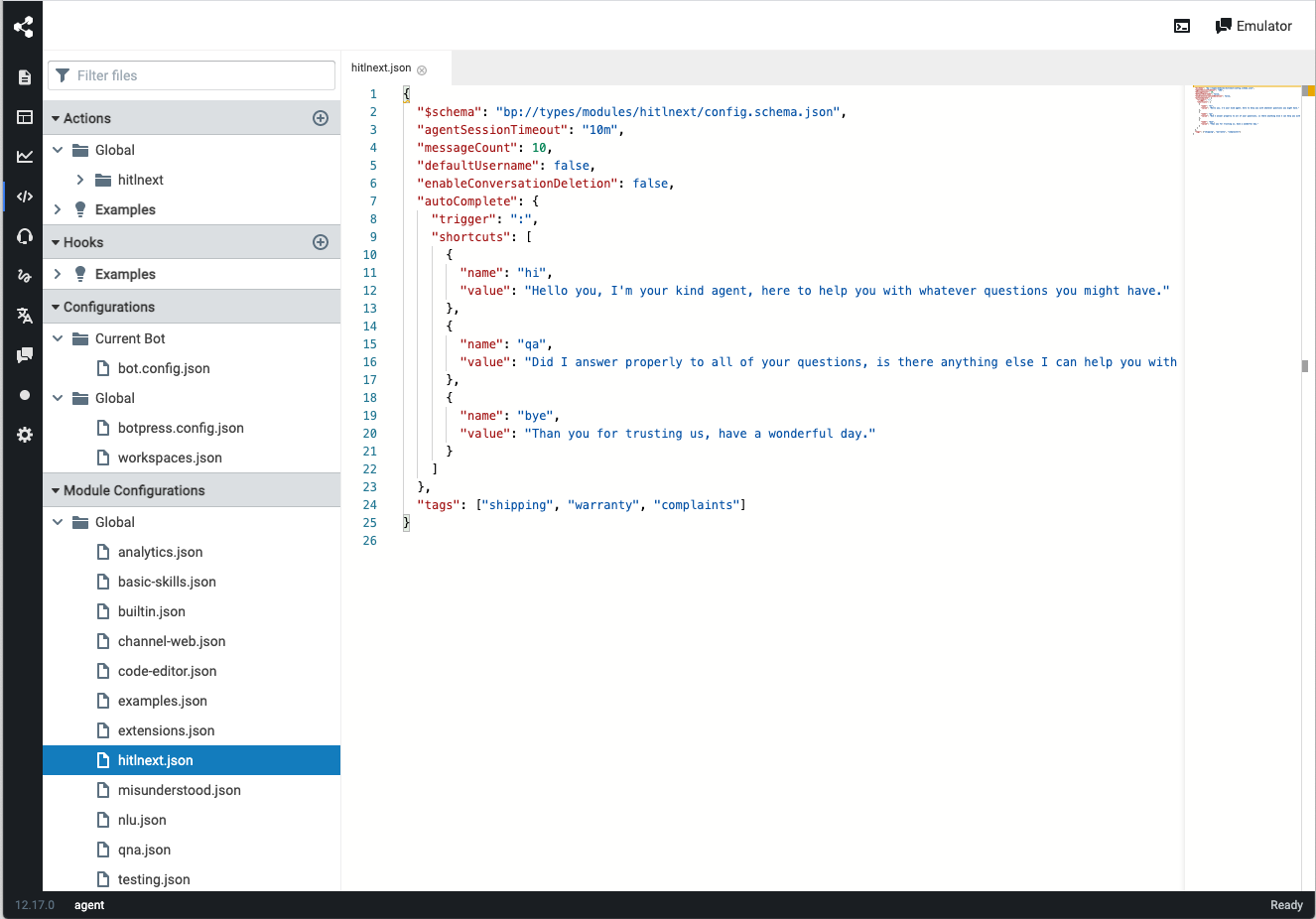Open the Emulator panel
This screenshot has height=919, width=1316.
tap(1253, 27)
